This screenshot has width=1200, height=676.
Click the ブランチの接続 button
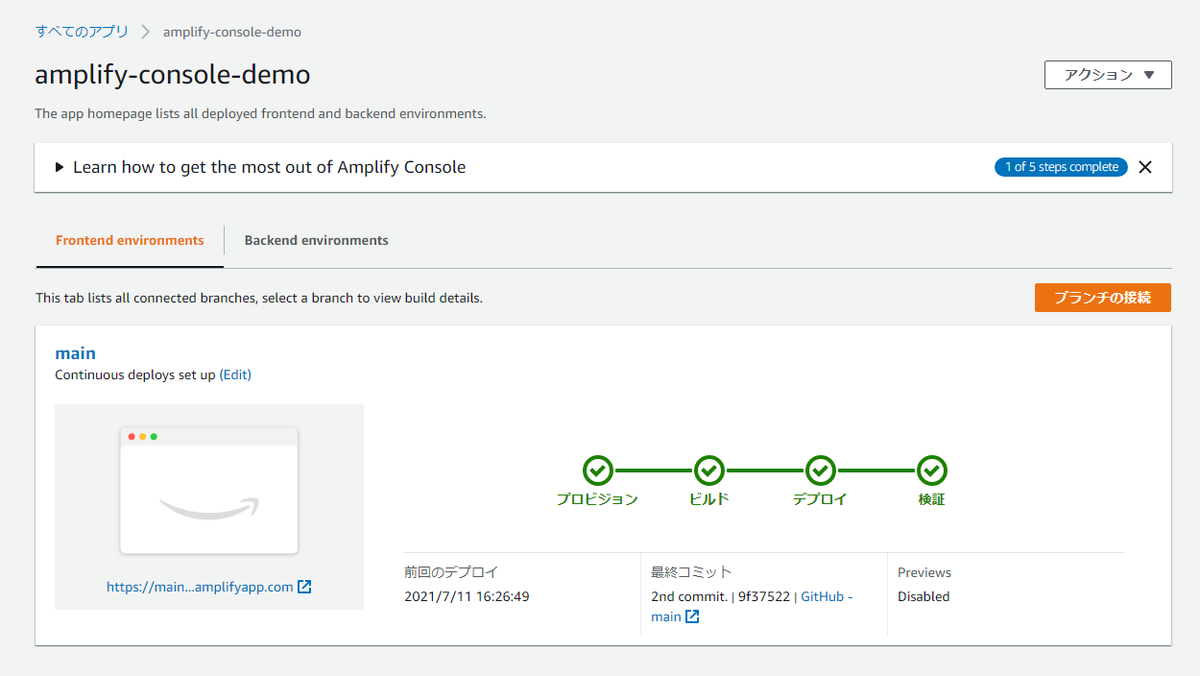[x=1103, y=297]
